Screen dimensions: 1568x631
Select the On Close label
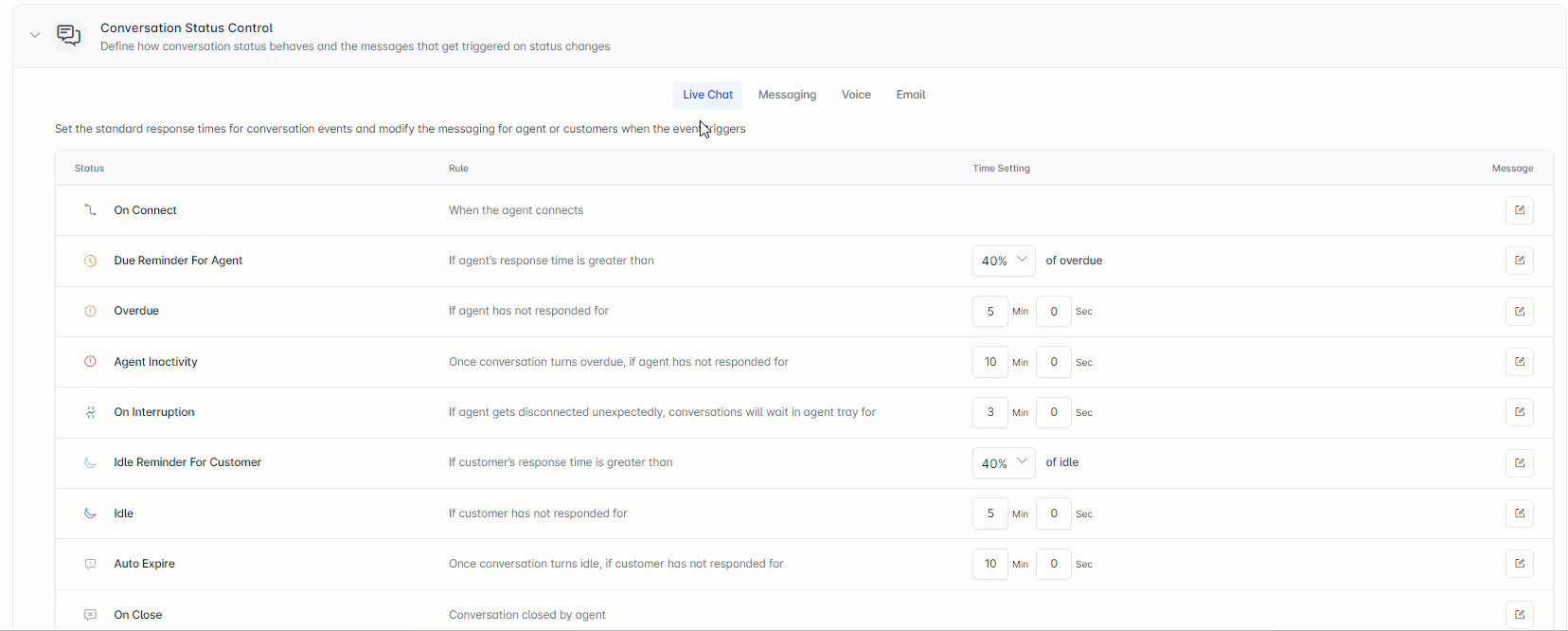pyautogui.click(x=138, y=615)
